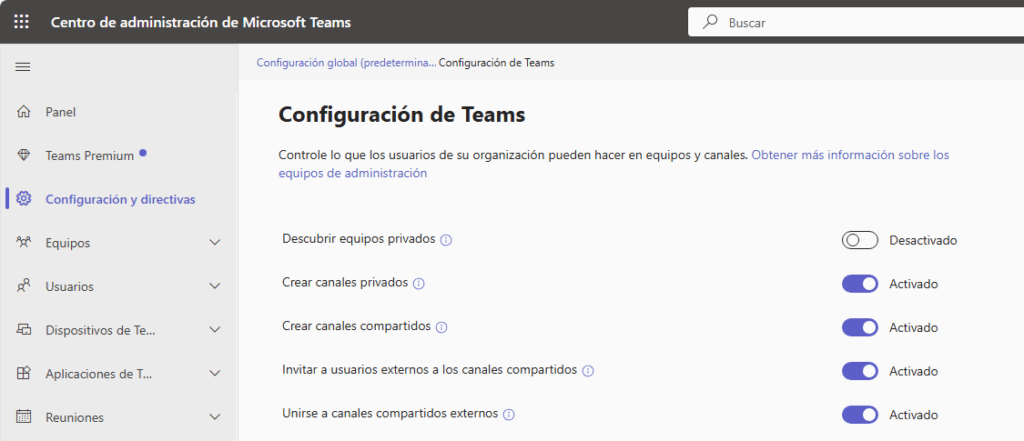1024x441 pixels.
Task: Go to Configuración global breadcrumb link
Action: tap(346, 62)
